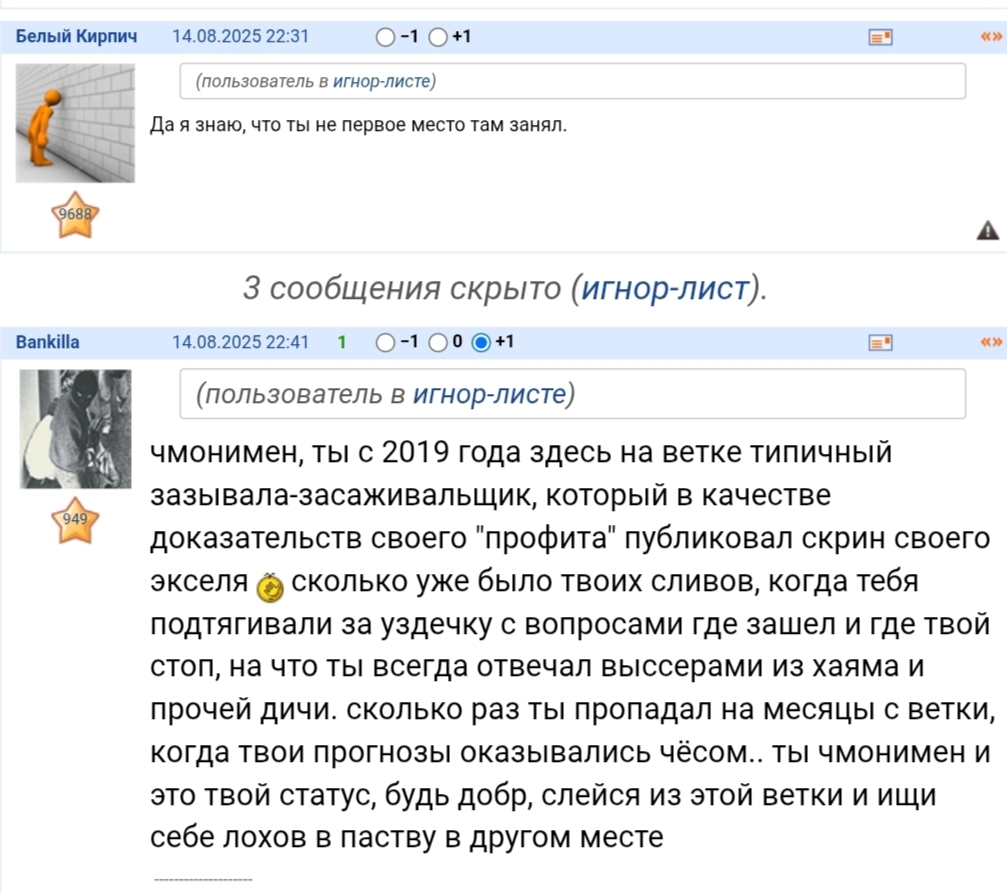The height and width of the screenshot is (893, 1007).
Task: Select −1 rating for Белый Кирпич post
Action: click(x=385, y=37)
